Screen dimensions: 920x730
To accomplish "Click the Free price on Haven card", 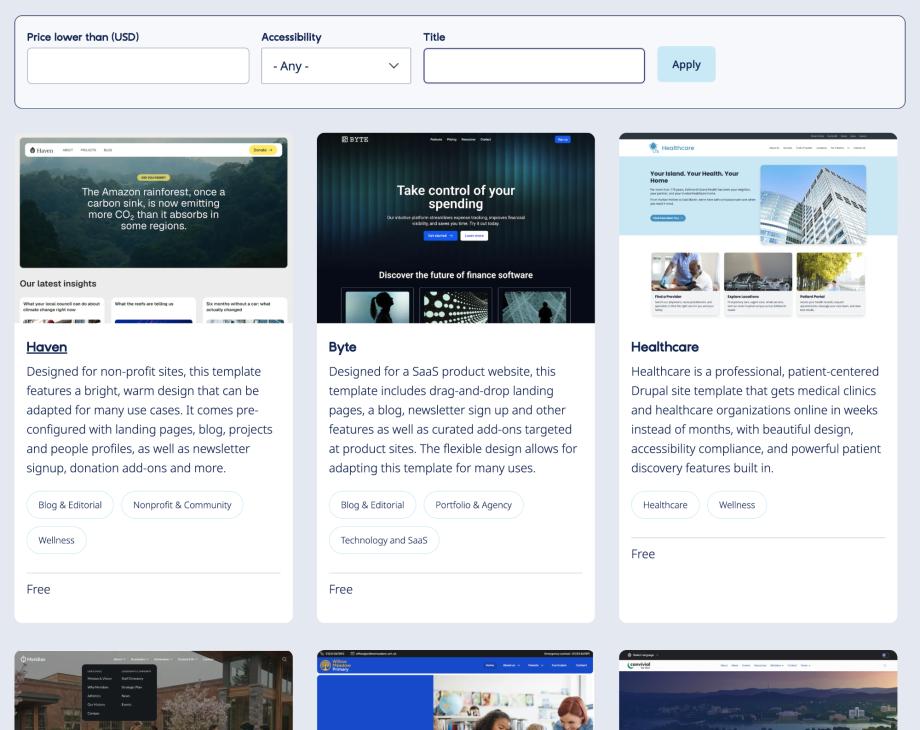I will click(x=38, y=589).
